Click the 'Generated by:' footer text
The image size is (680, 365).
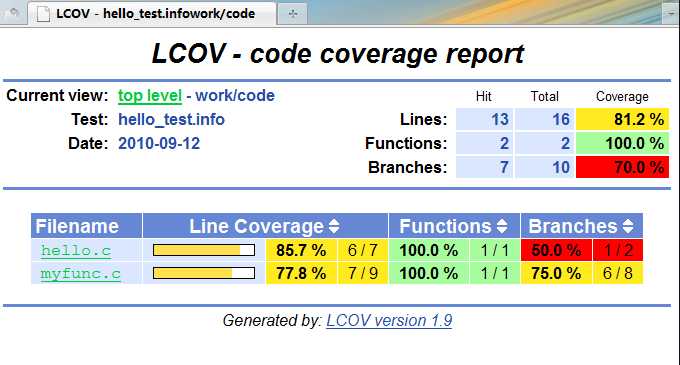click(272, 321)
